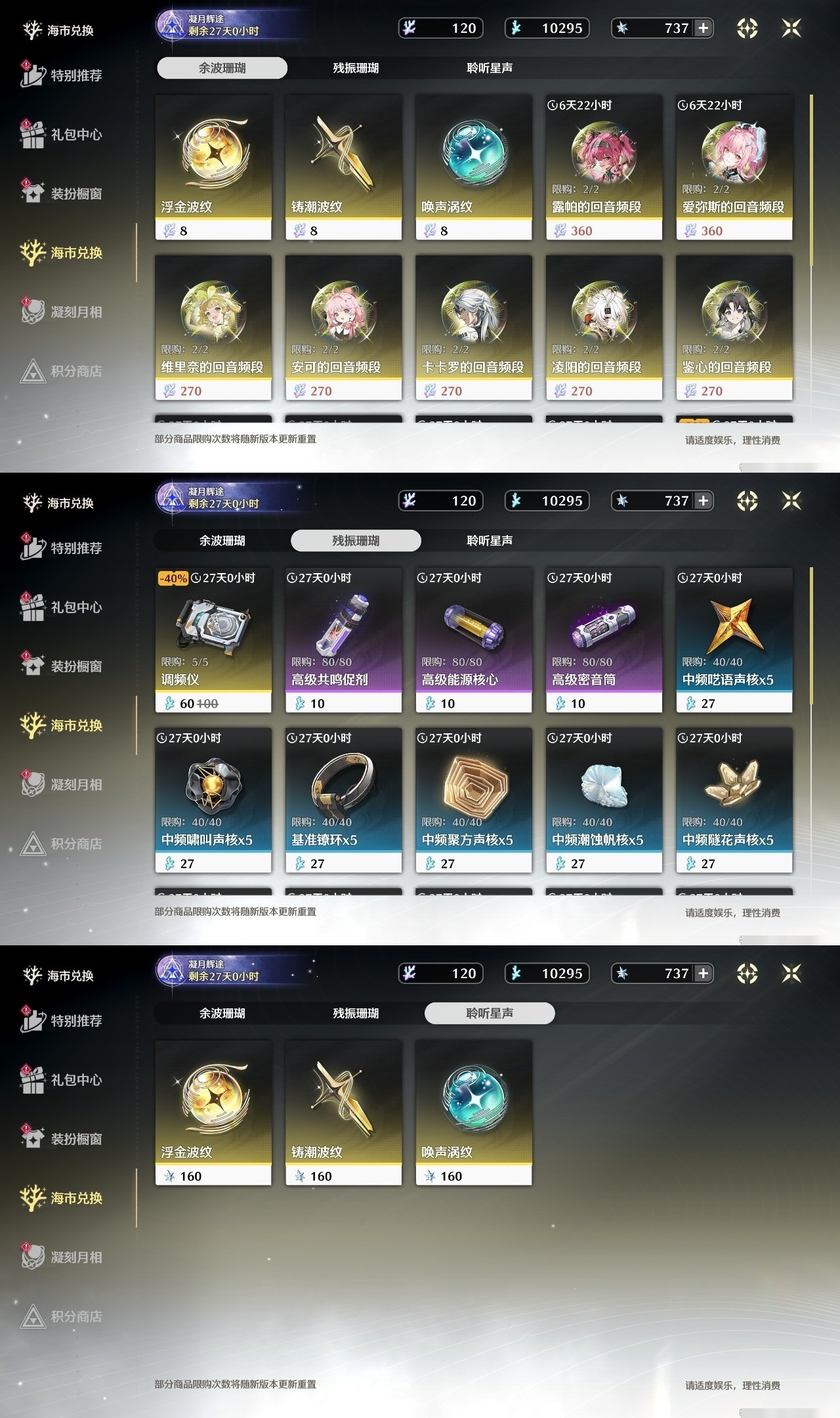Open the 高级能源核心 item card
Screen dimensions: 840x1418
coord(474,640)
